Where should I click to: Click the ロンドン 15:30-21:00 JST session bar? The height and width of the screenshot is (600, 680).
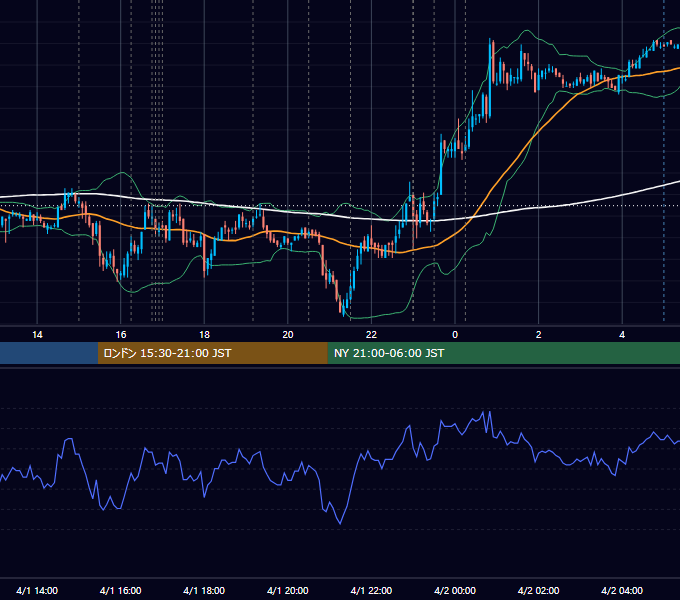point(212,353)
